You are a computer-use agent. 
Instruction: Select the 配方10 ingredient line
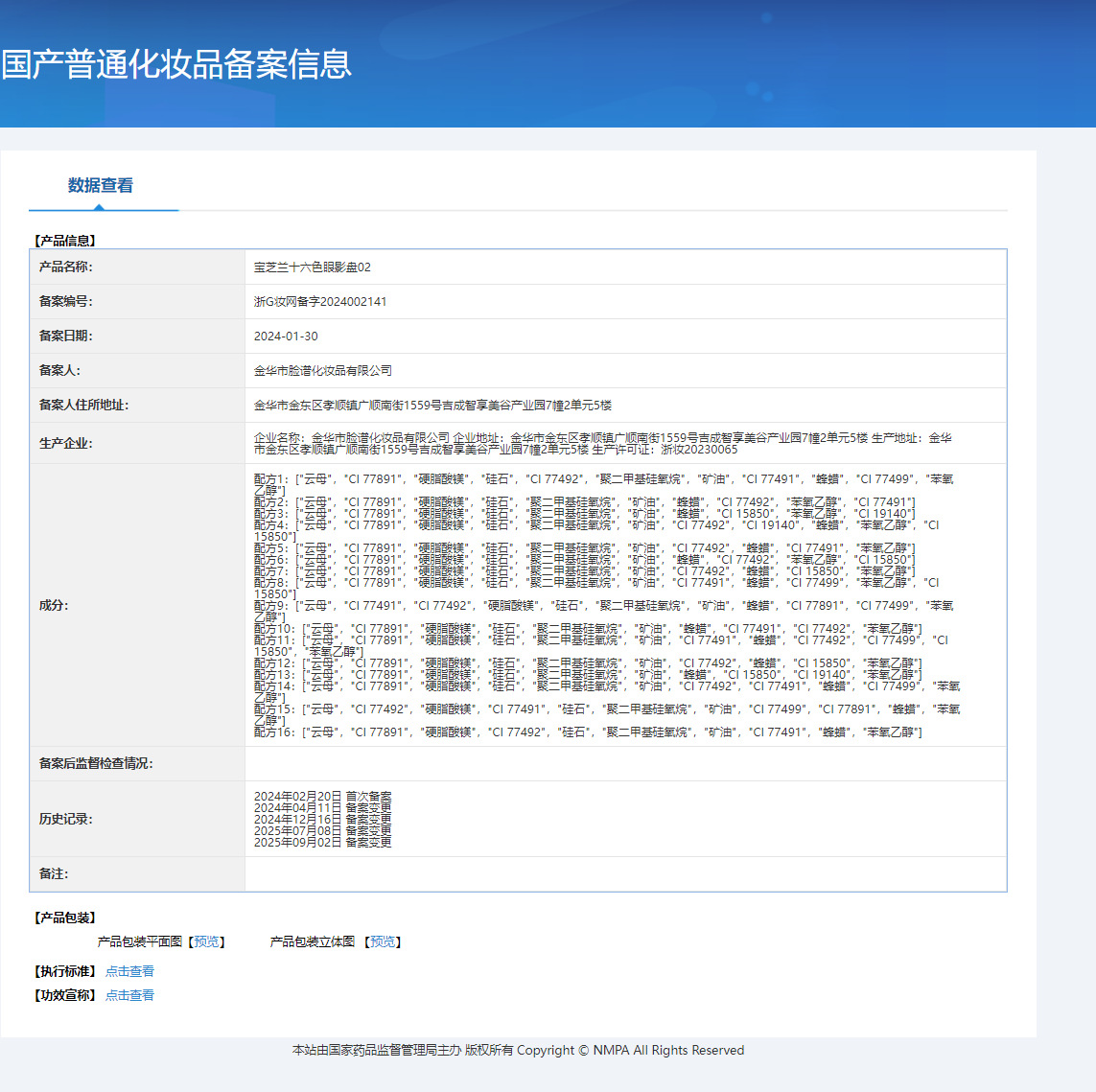click(588, 629)
